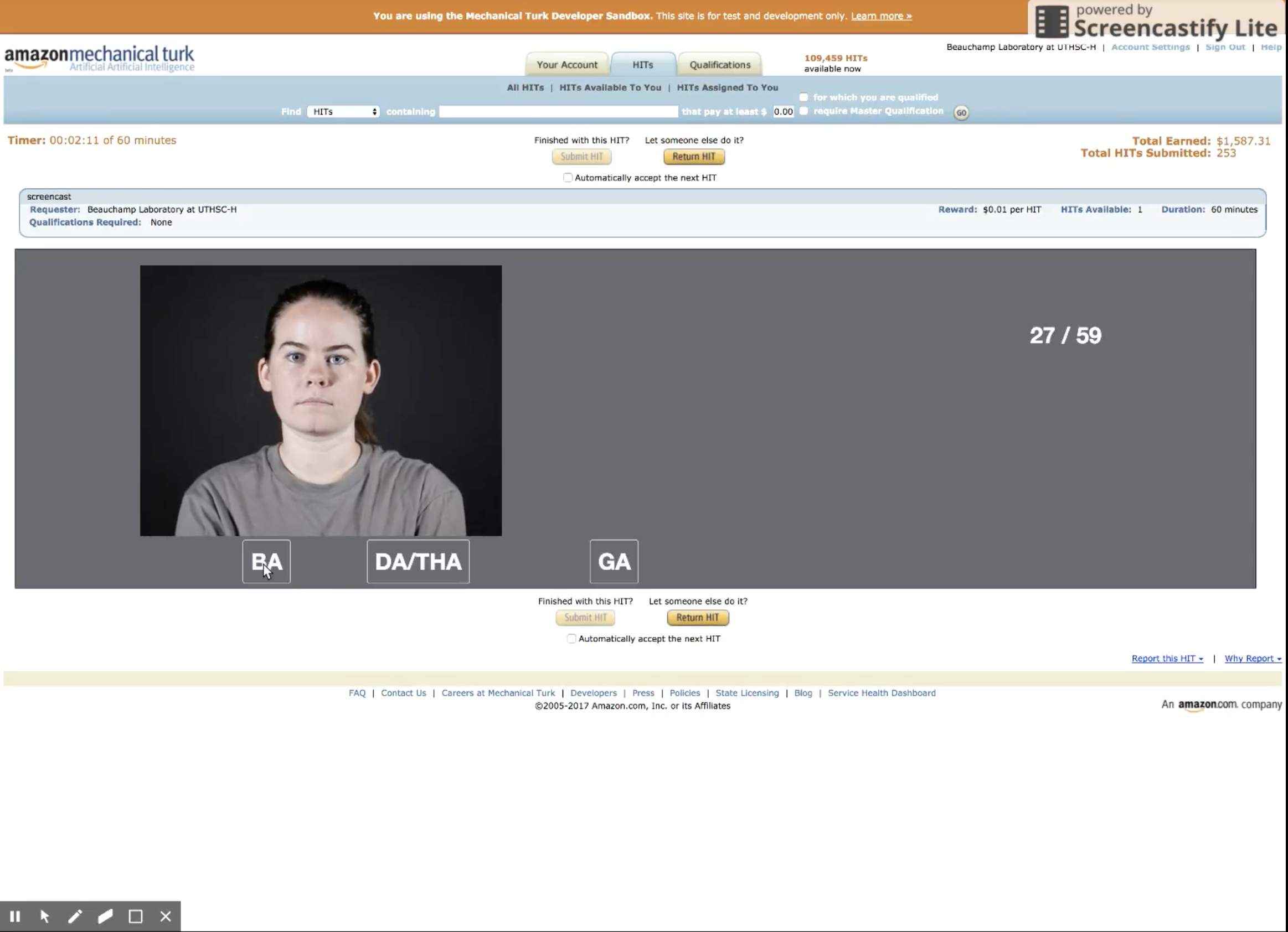Select the Screencastify eraser tool
This screenshot has width=1288, height=932.
(x=105, y=916)
